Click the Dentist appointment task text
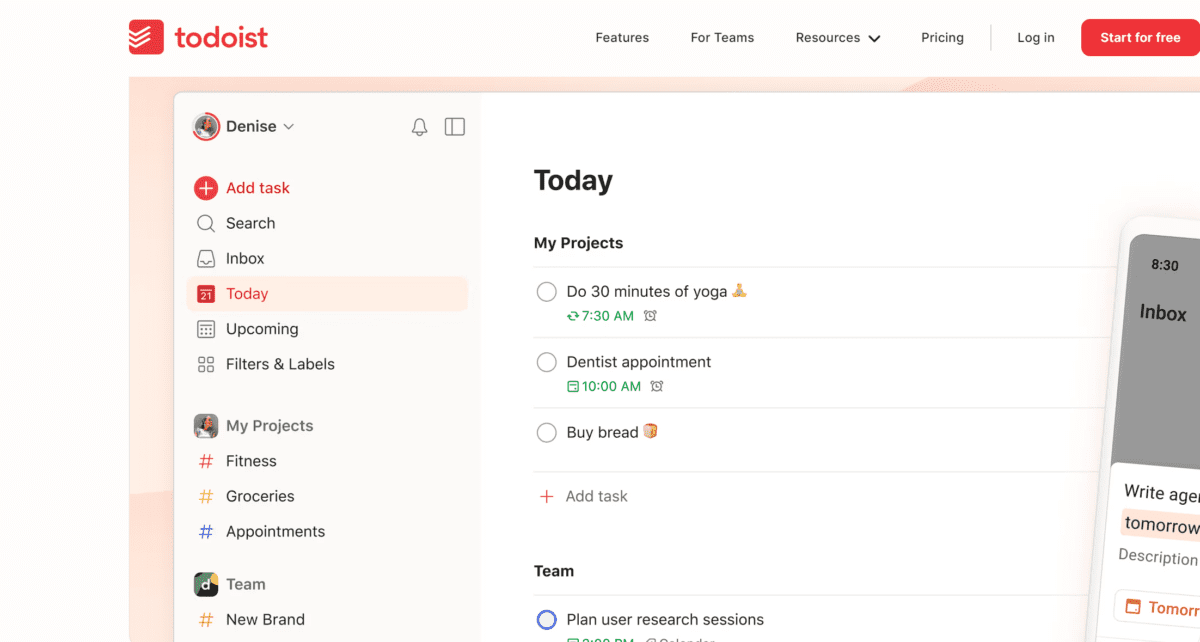This screenshot has height=642, width=1200. tap(639, 362)
